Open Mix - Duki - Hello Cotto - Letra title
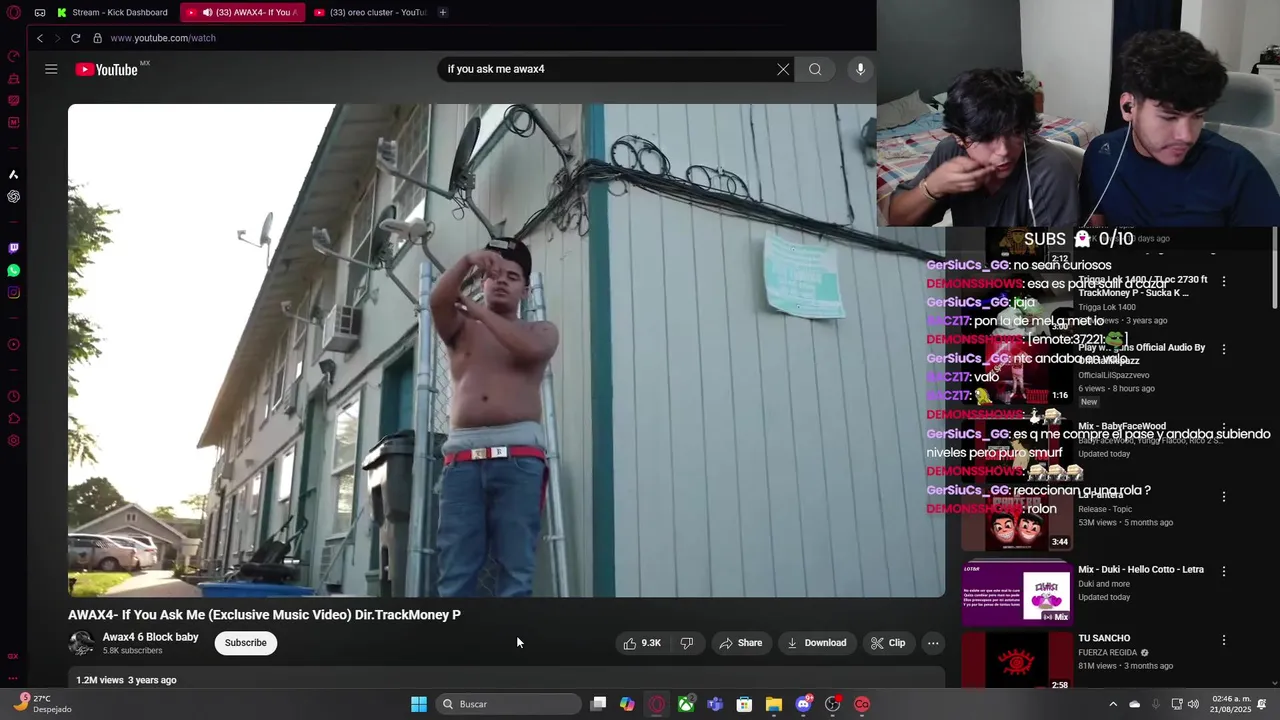The height and width of the screenshot is (720, 1280). (x=1141, y=570)
